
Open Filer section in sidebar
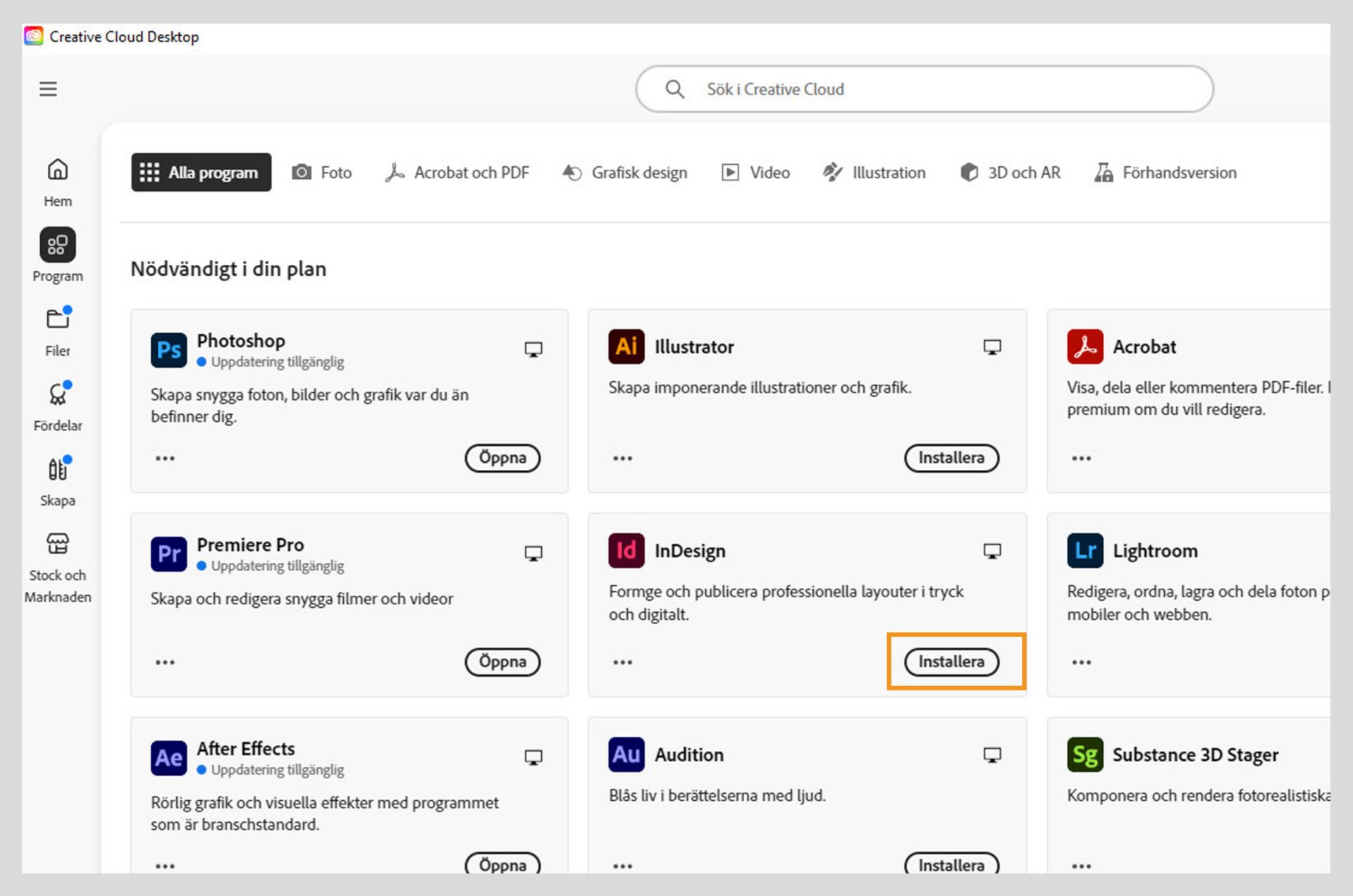[x=57, y=330]
